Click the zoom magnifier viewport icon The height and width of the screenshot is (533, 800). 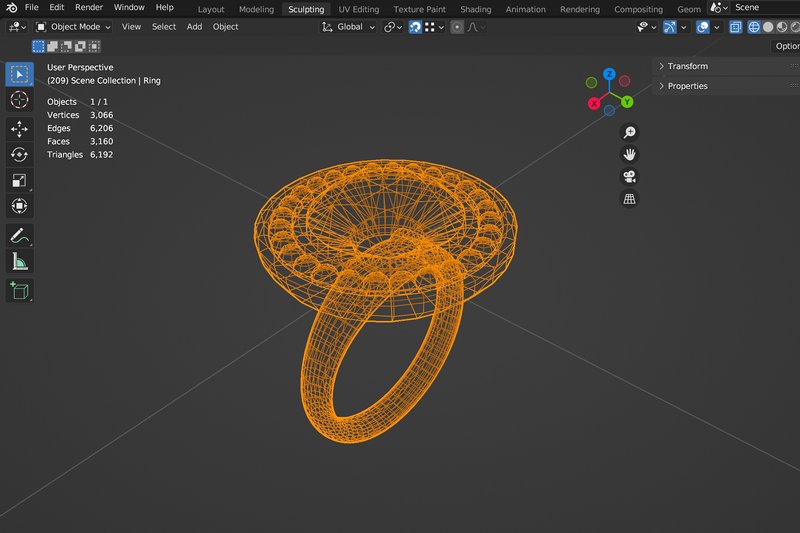coord(630,133)
